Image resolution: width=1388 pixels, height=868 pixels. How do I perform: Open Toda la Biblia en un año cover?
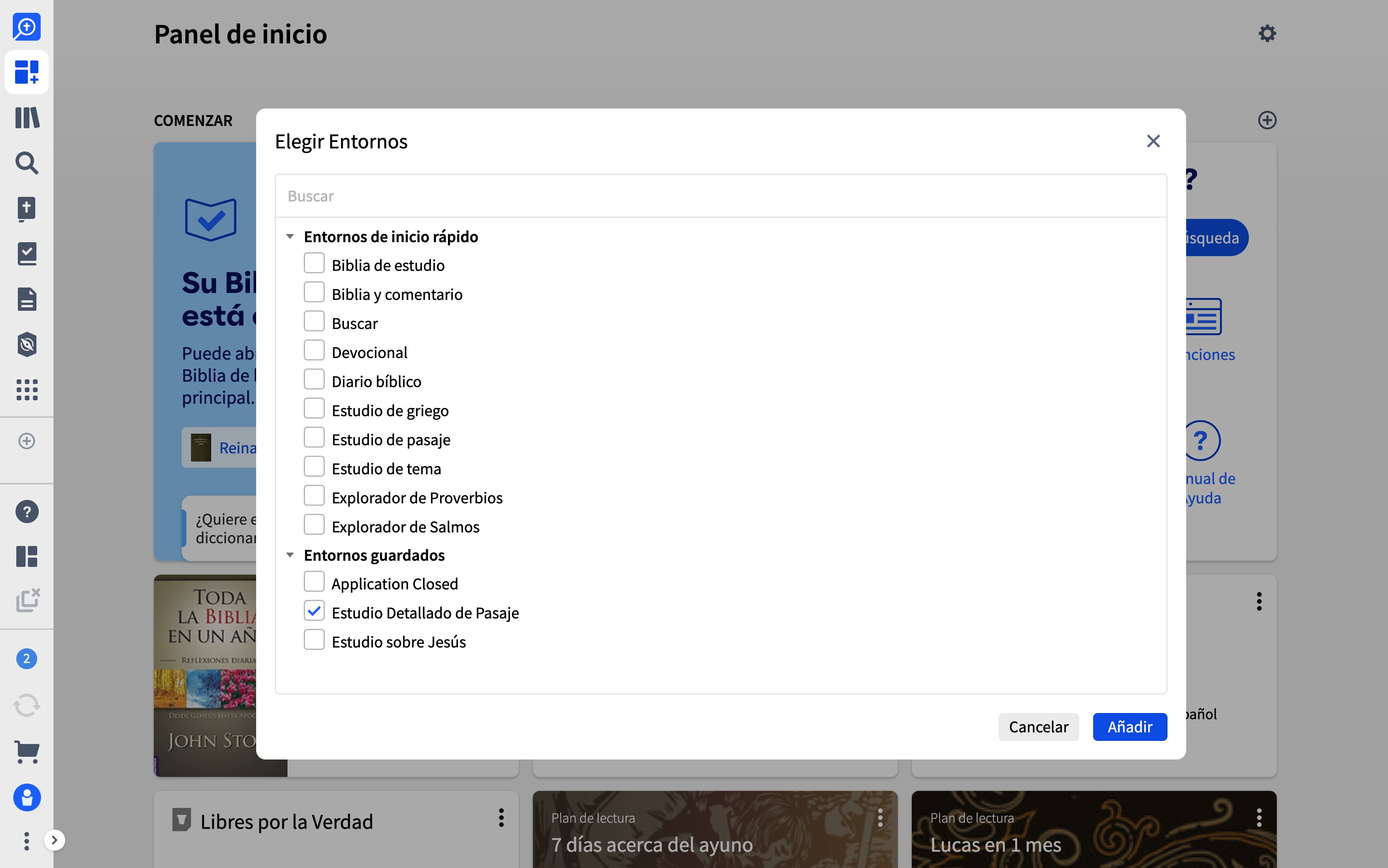205,676
